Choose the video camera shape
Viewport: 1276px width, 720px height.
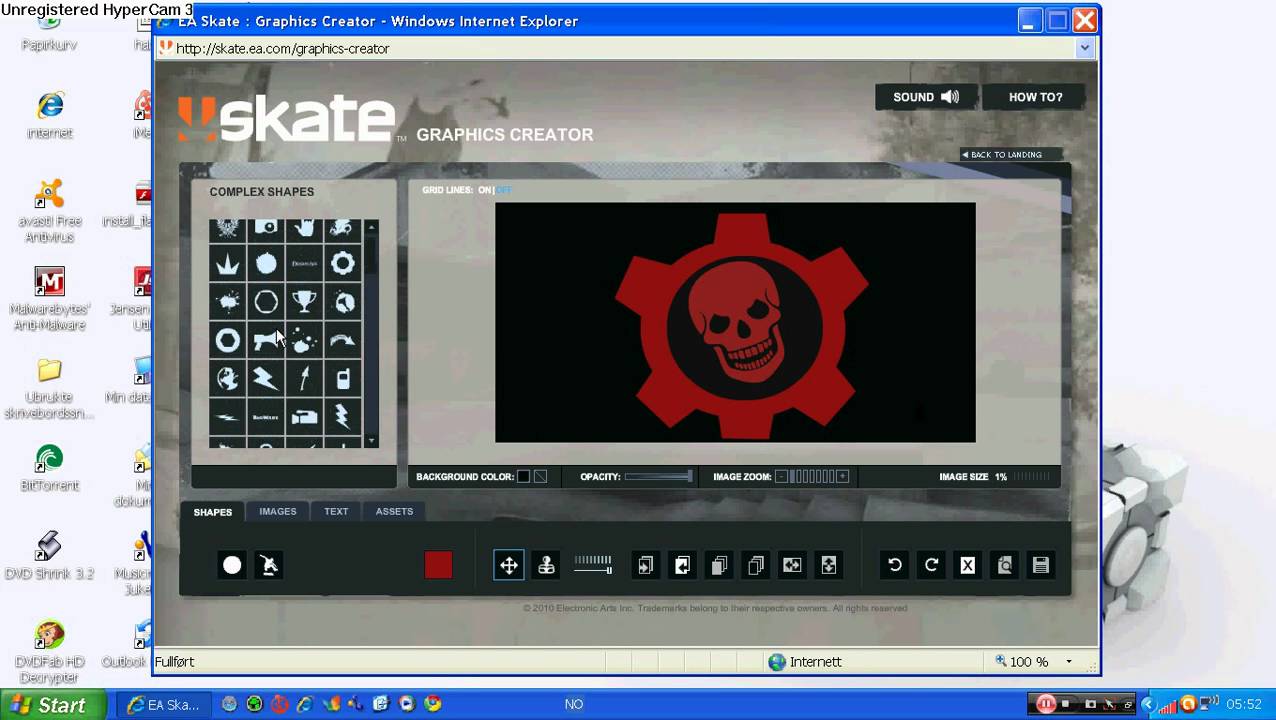coord(304,417)
